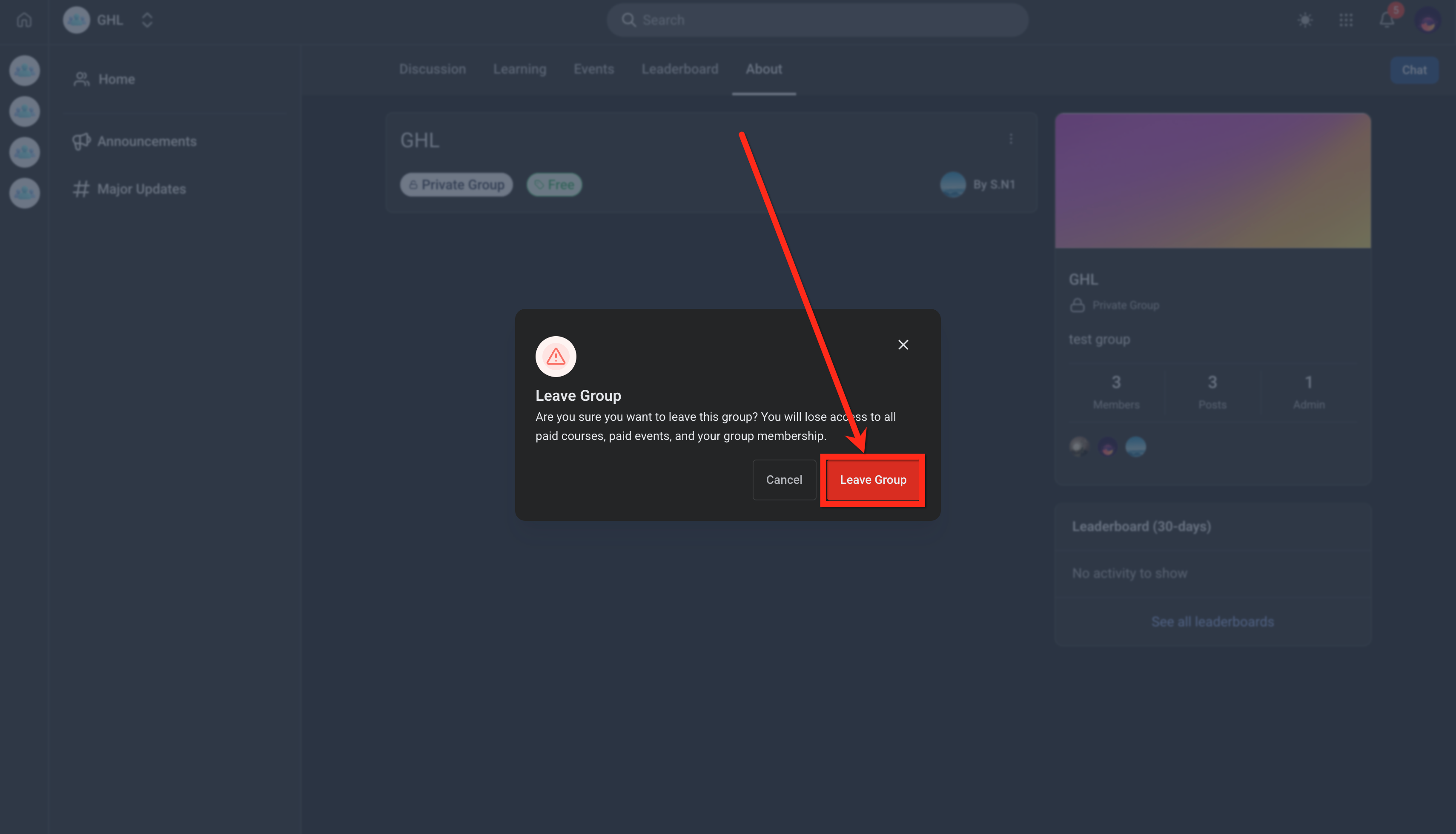This screenshot has width=1456, height=834.
Task: Switch to the Leaderboard tab
Action: 679,69
